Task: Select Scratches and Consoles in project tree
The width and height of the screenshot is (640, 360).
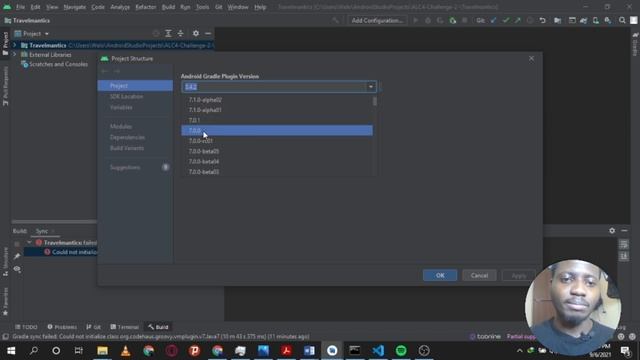Action: (x=58, y=64)
